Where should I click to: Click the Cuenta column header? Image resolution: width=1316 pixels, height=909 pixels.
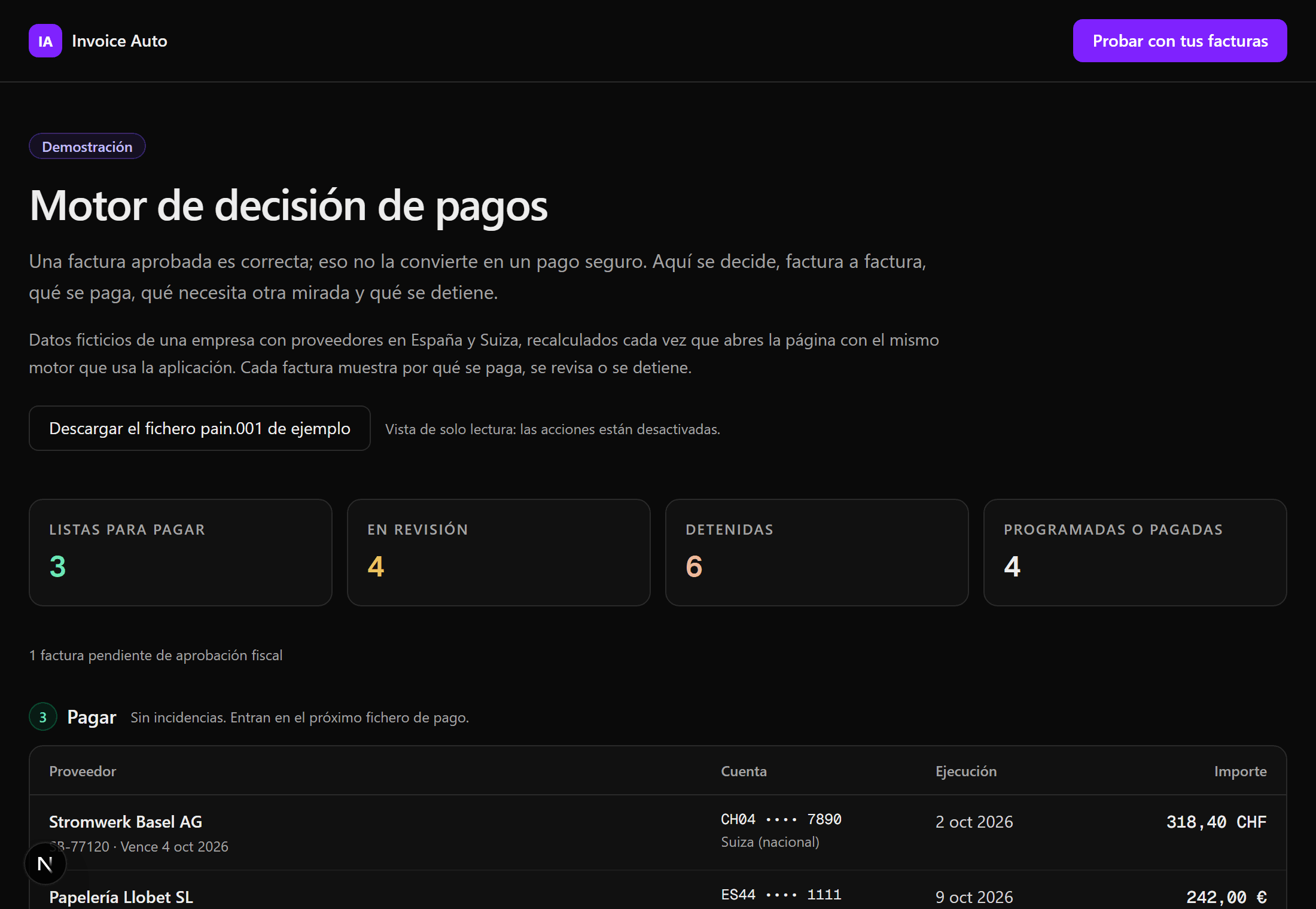click(x=744, y=771)
